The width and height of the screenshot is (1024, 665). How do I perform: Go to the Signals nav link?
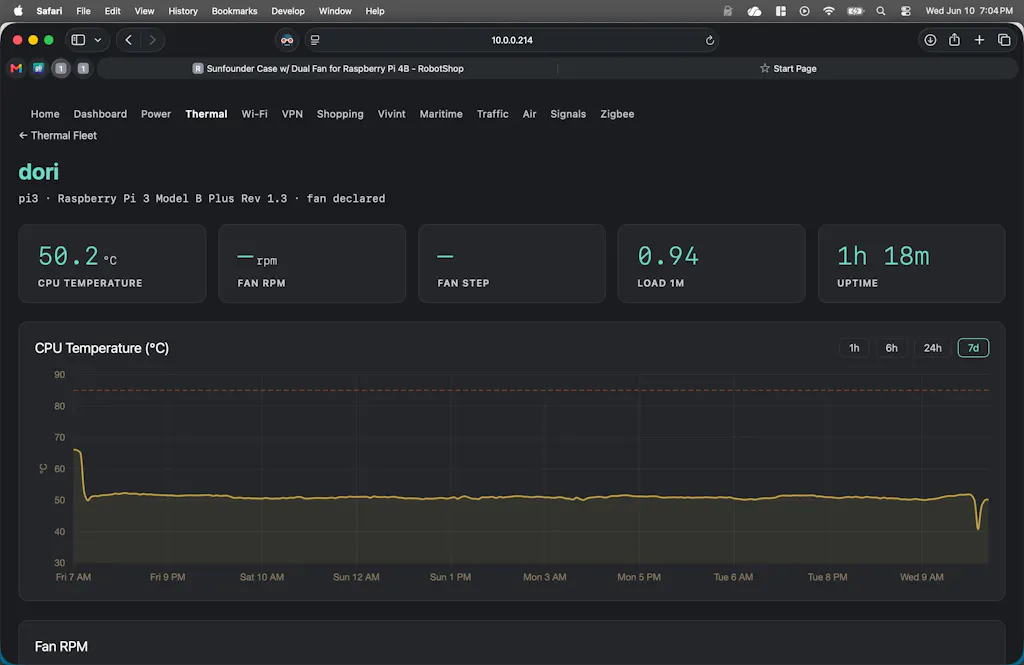[568, 114]
